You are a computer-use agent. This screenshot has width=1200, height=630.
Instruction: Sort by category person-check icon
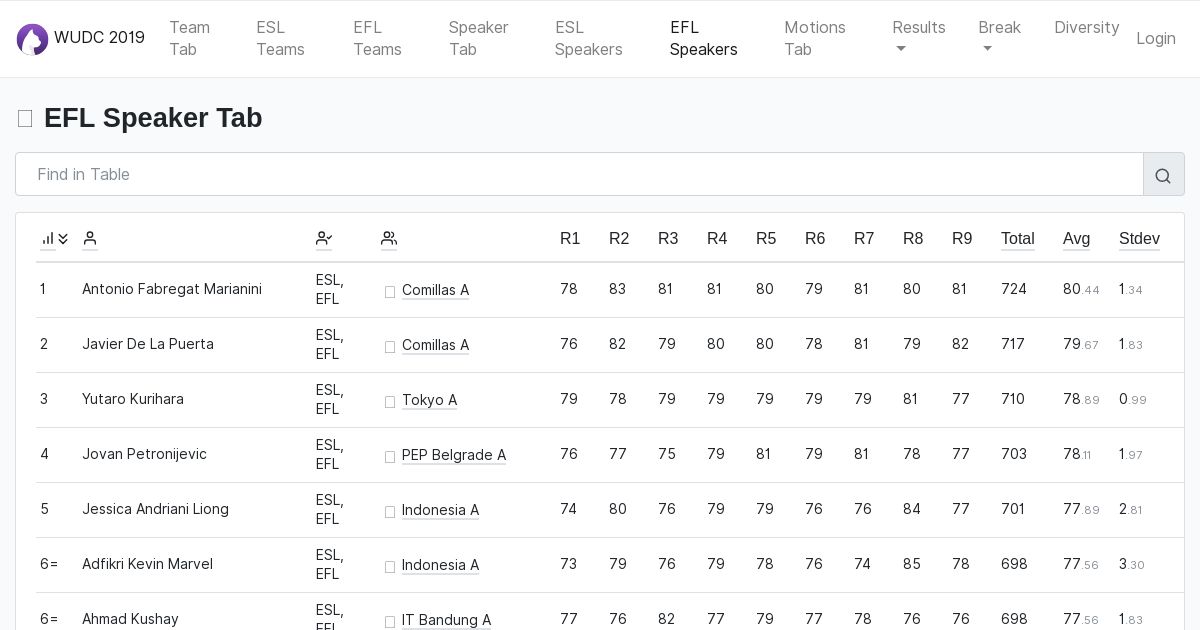(324, 239)
